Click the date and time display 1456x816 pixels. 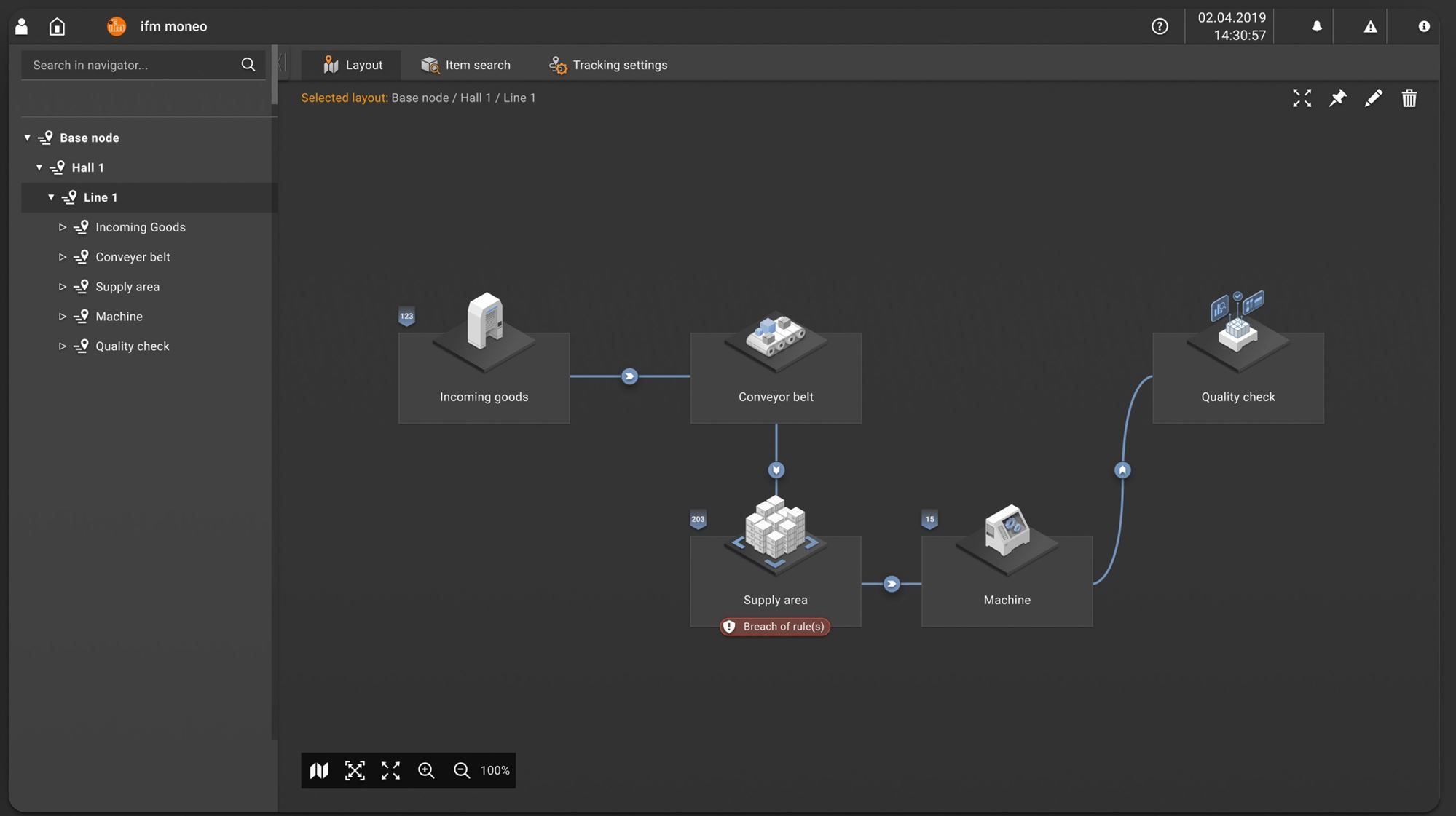click(1232, 26)
